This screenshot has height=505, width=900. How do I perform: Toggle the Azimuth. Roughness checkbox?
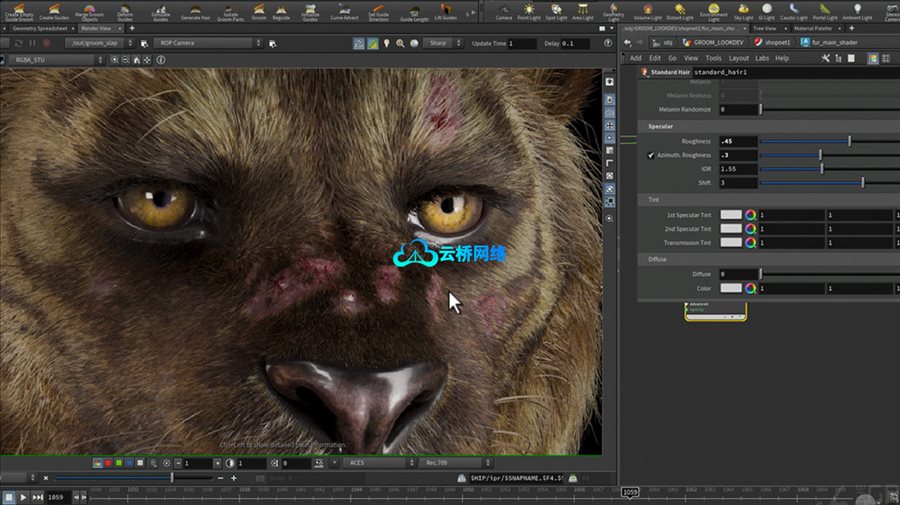651,155
